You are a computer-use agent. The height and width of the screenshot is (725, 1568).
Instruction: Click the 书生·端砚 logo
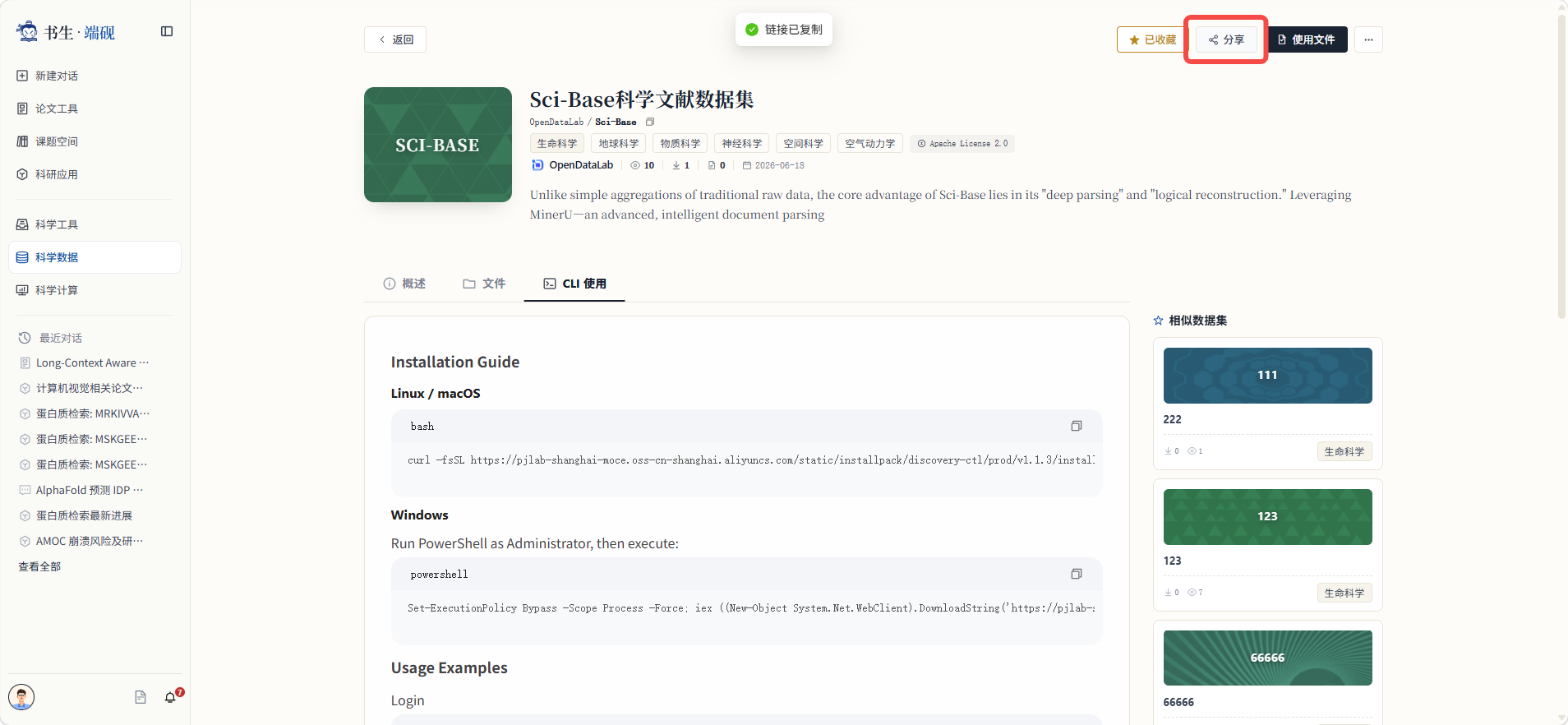pos(66,32)
